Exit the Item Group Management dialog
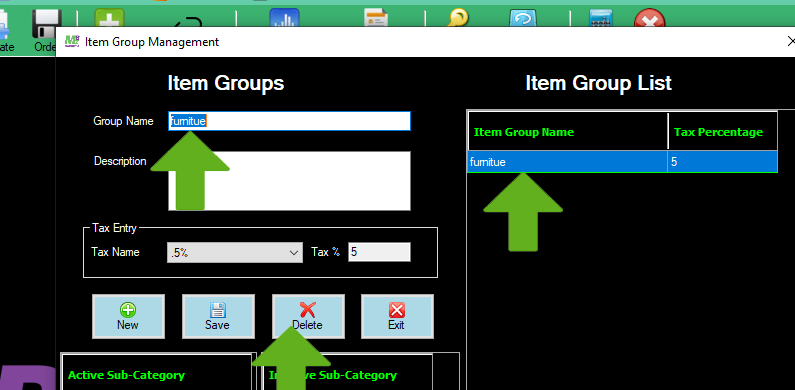The width and height of the screenshot is (795, 390). coord(397,316)
